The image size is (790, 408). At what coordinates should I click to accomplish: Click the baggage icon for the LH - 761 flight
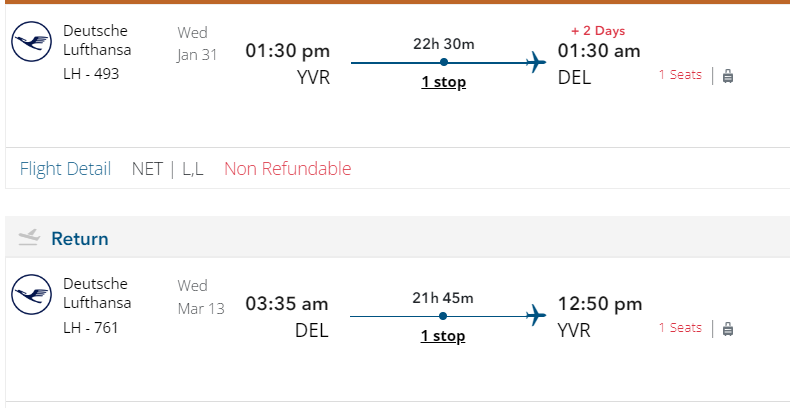click(x=728, y=328)
